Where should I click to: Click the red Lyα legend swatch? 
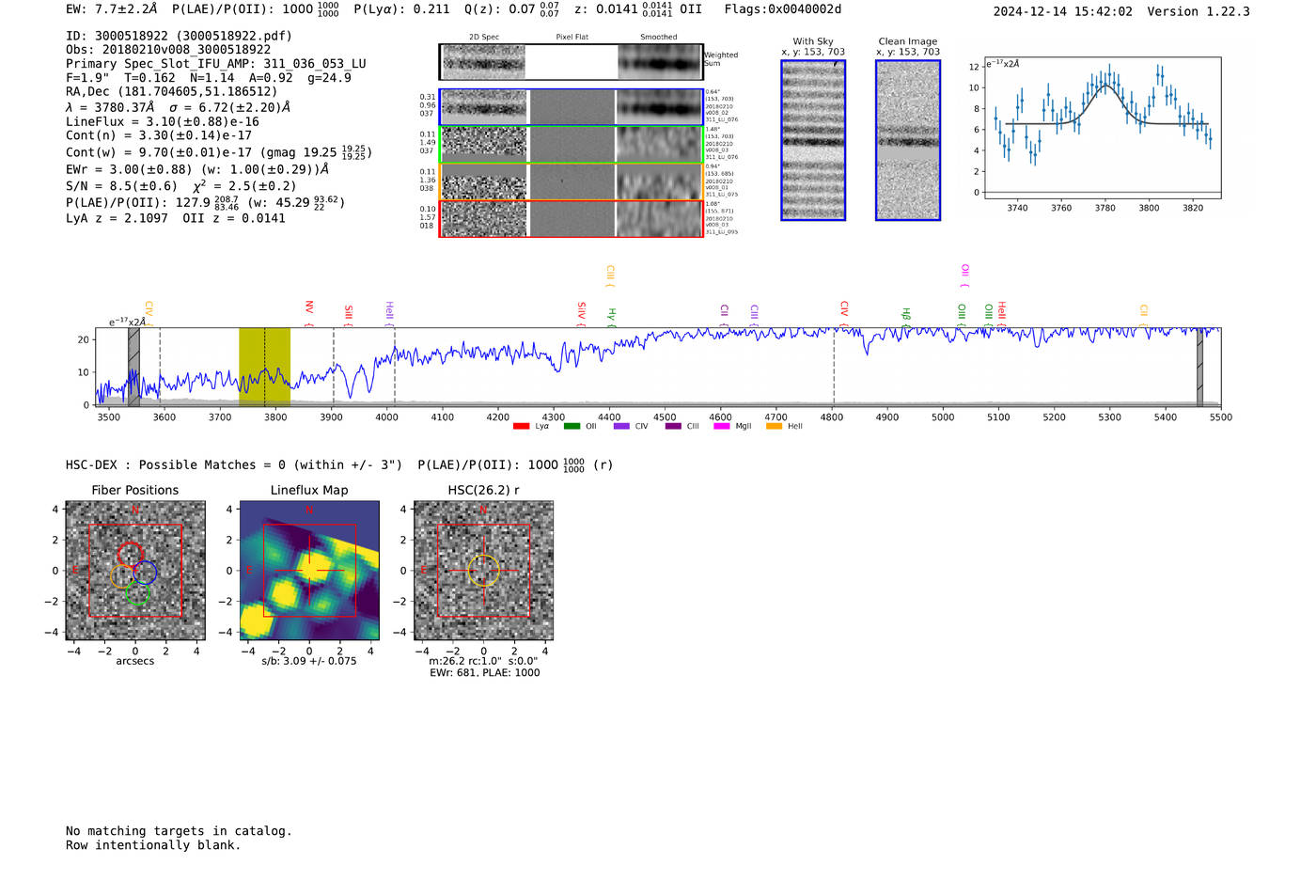[x=522, y=427]
